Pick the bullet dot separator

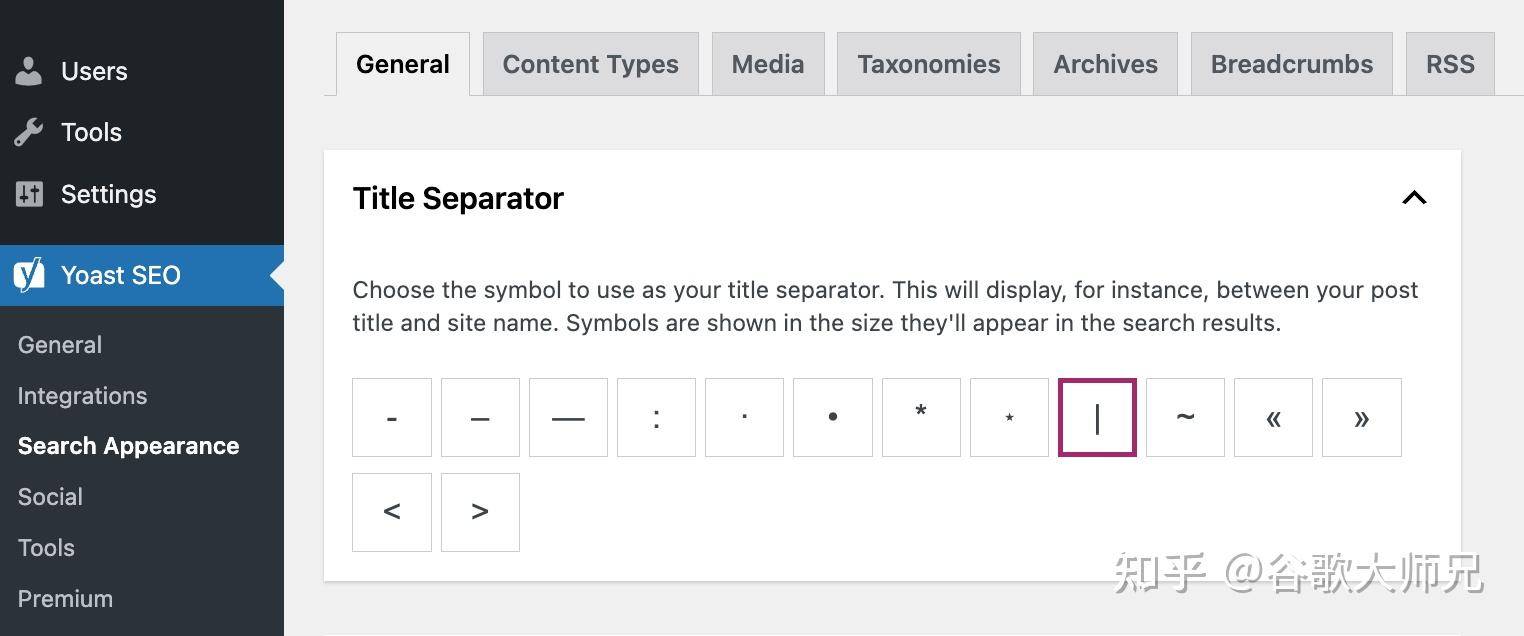833,417
